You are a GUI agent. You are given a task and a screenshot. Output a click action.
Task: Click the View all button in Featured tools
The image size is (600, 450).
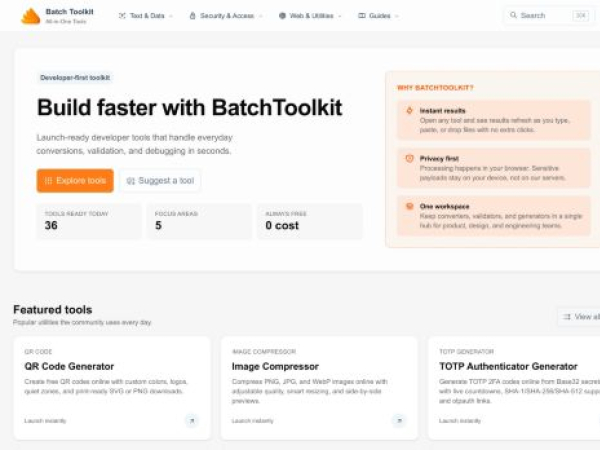click(x=579, y=317)
